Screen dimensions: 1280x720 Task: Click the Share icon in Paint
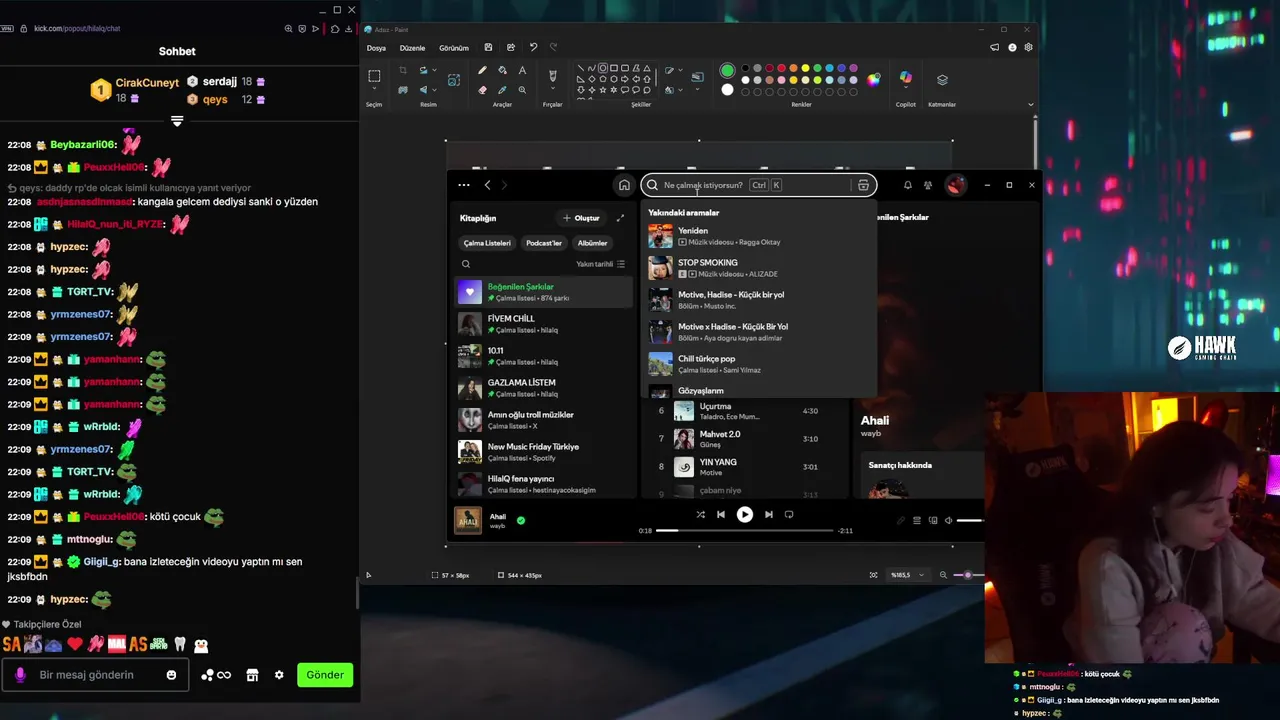[511, 47]
